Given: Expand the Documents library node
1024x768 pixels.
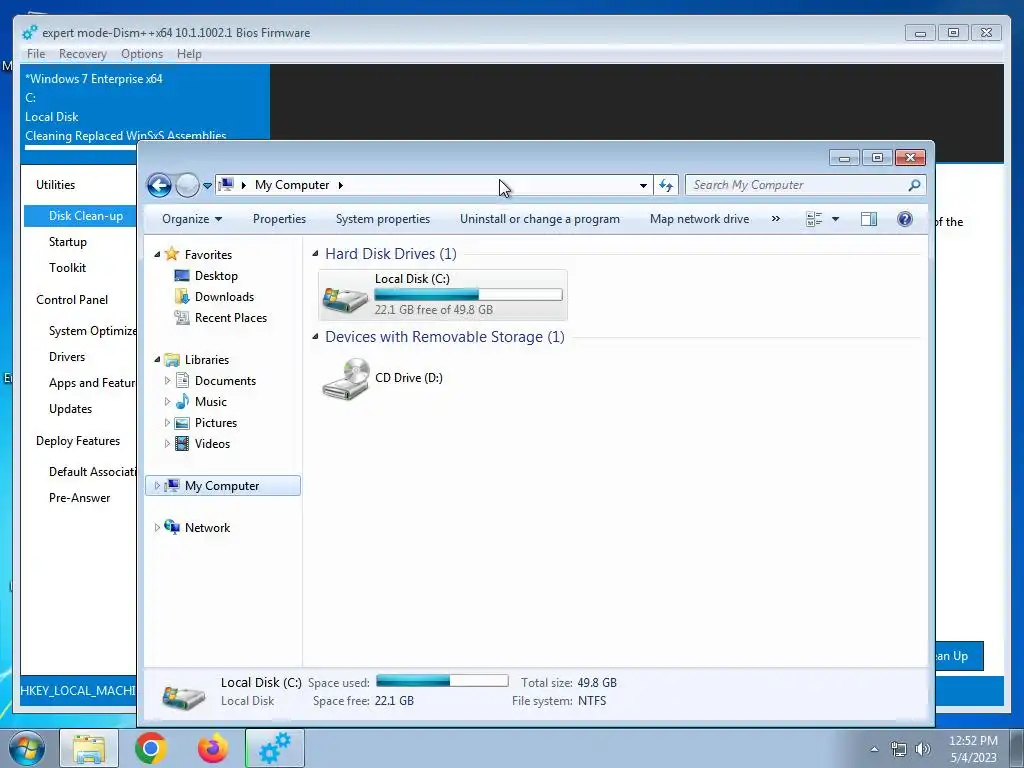Looking at the screenshot, I should coord(167,380).
